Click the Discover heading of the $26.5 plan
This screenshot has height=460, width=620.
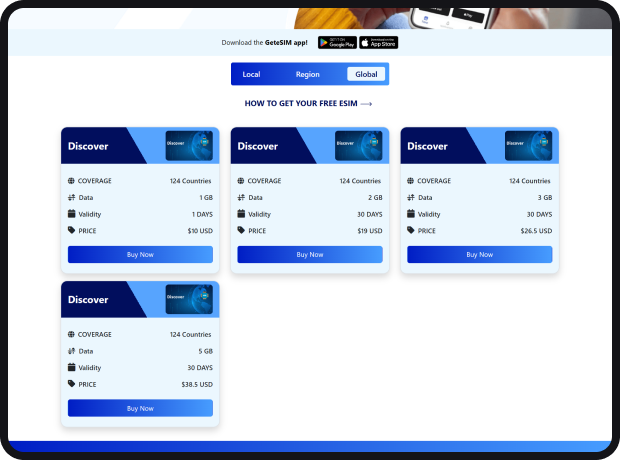(427, 146)
